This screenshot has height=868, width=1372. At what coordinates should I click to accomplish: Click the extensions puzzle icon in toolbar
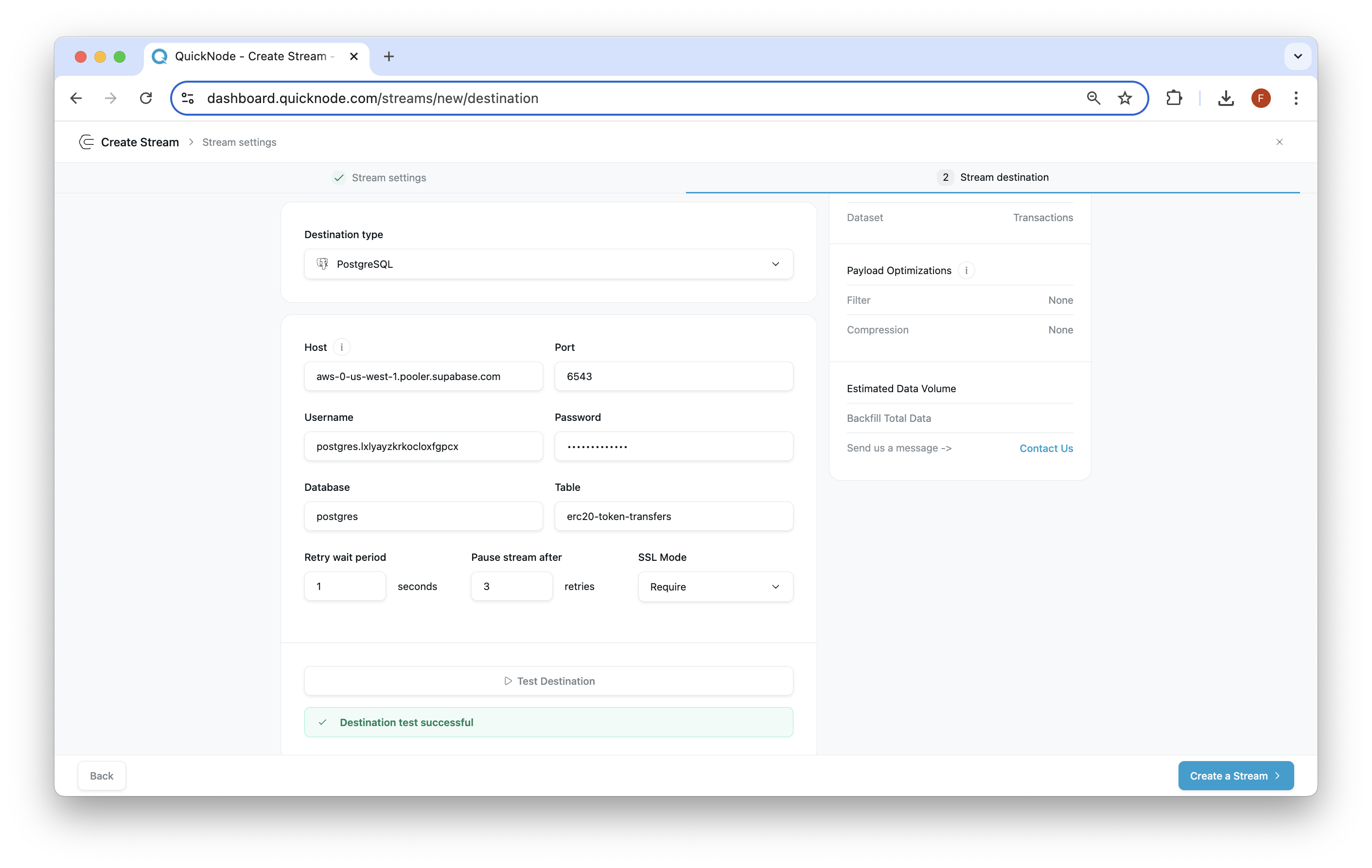(x=1174, y=98)
